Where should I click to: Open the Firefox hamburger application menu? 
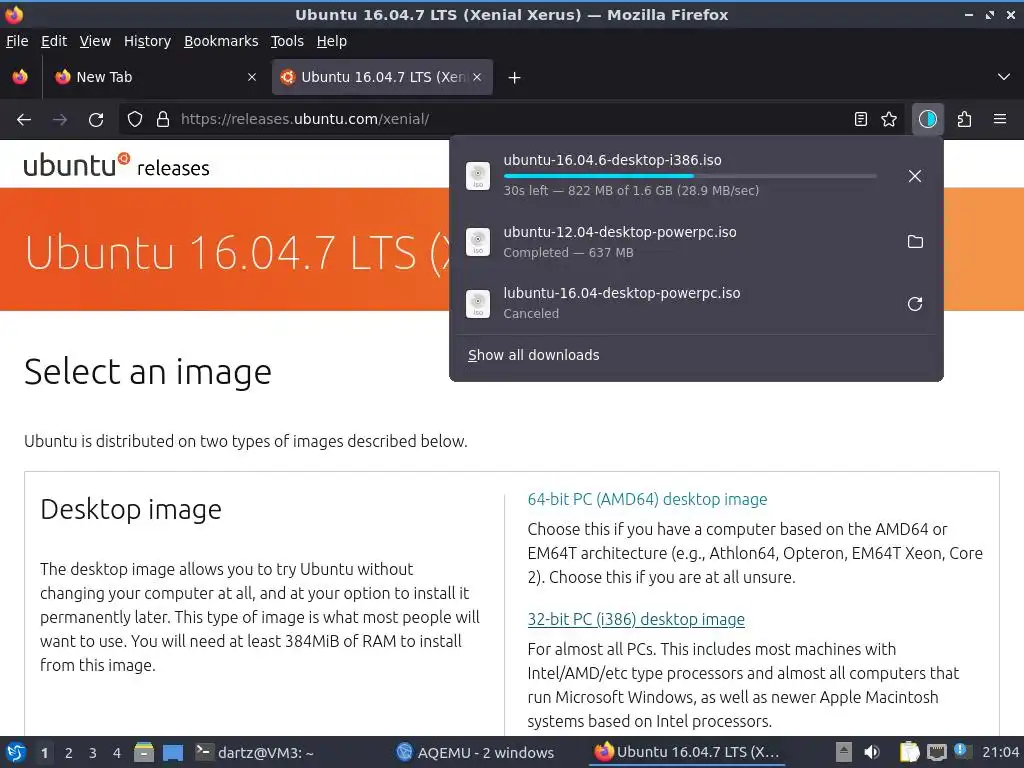tap(999, 119)
